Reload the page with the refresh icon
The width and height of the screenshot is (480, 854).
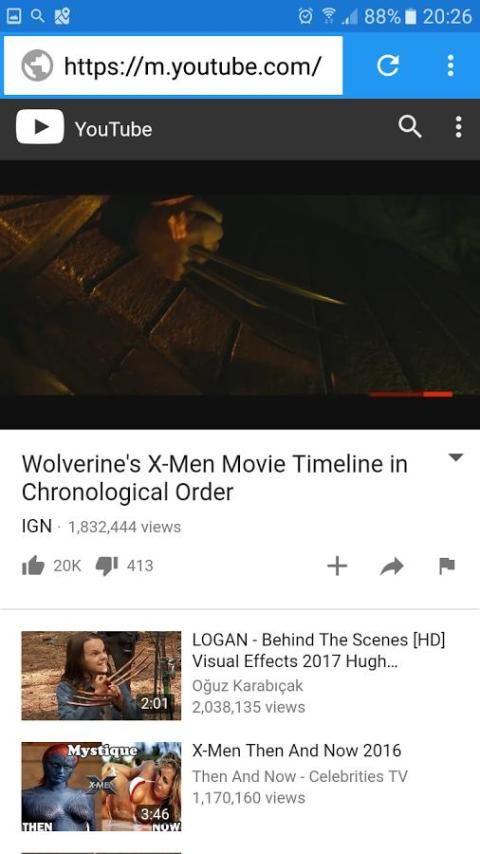(387, 65)
